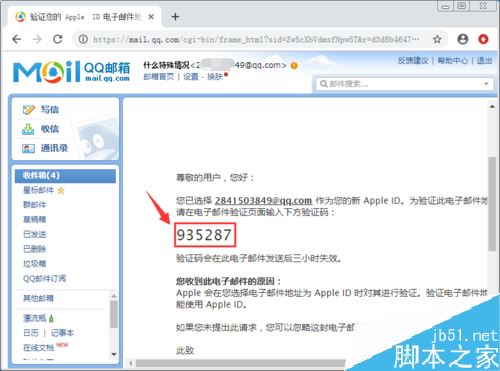Click the 收信 receive mail icon
The height and width of the screenshot is (371, 500).
pyautogui.click(x=28, y=129)
